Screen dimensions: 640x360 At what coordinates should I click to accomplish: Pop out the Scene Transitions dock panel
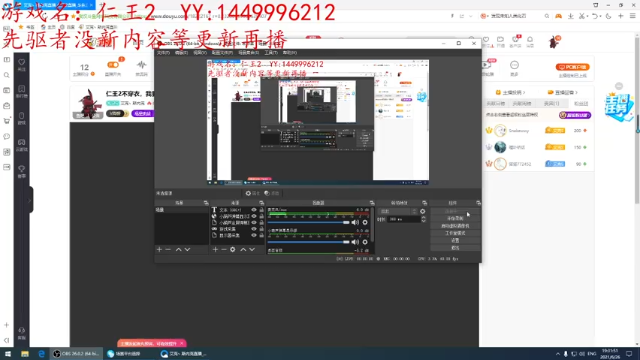click(424, 203)
